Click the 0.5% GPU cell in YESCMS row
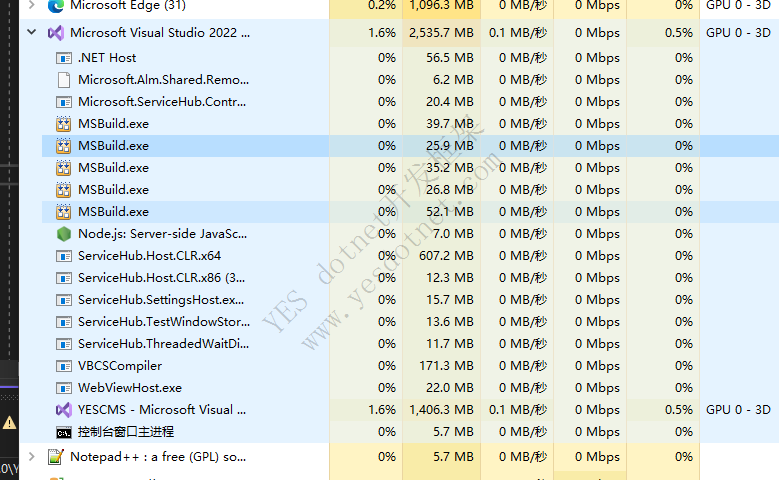The image size is (779, 480). 663,409
